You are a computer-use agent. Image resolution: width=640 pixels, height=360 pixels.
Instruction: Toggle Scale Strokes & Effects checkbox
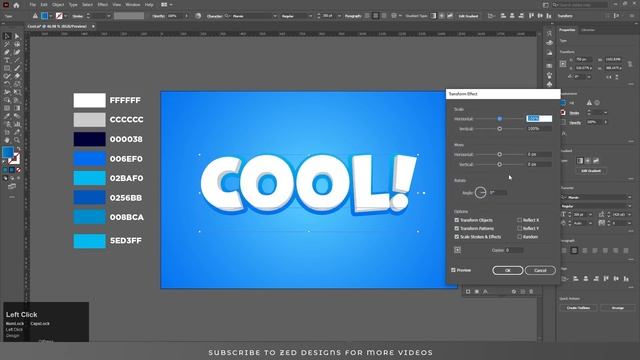click(x=457, y=237)
